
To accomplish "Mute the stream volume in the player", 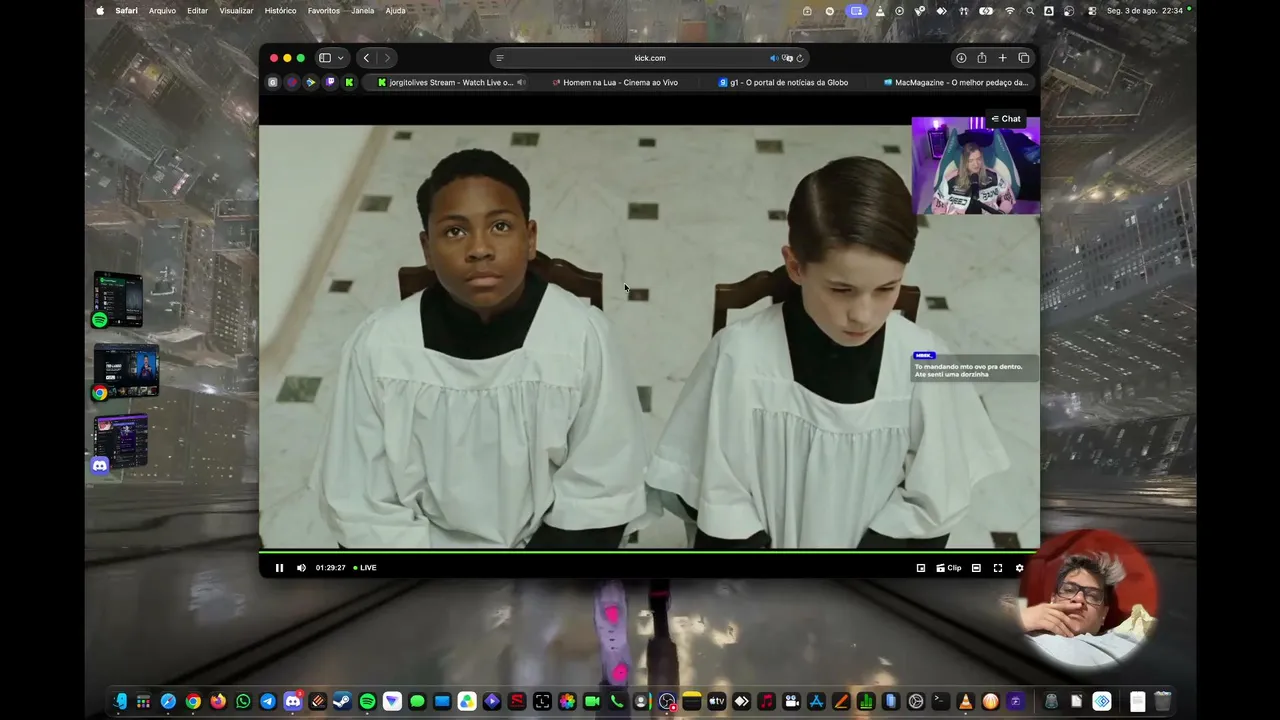I will [301, 568].
